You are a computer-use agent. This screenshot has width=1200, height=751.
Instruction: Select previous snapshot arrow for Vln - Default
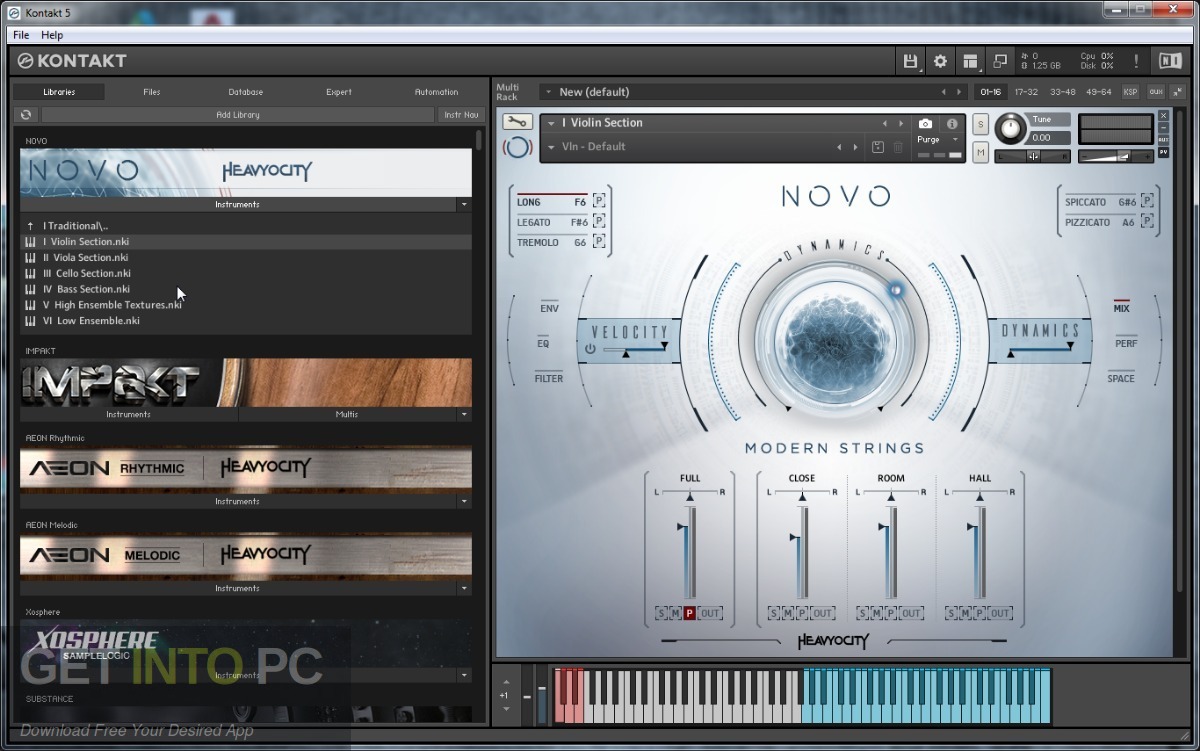(839, 147)
